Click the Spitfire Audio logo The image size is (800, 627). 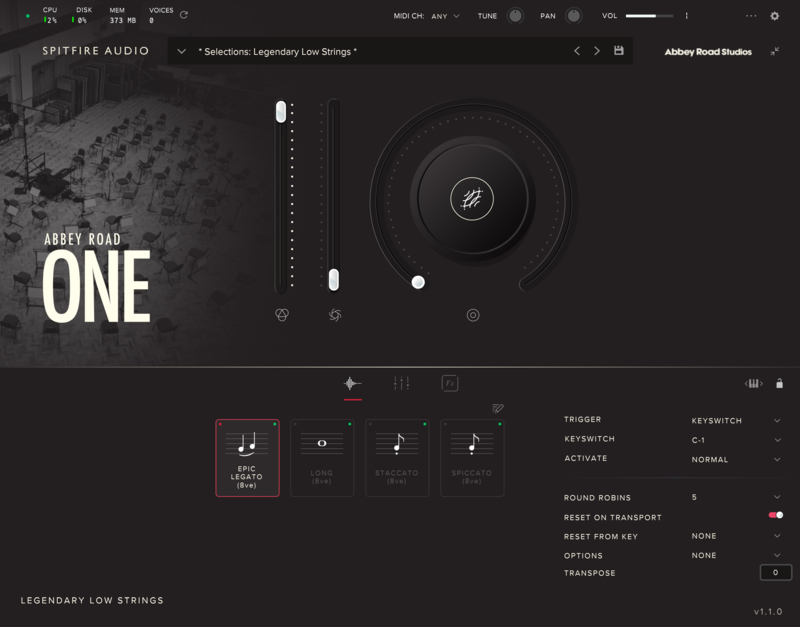95,51
